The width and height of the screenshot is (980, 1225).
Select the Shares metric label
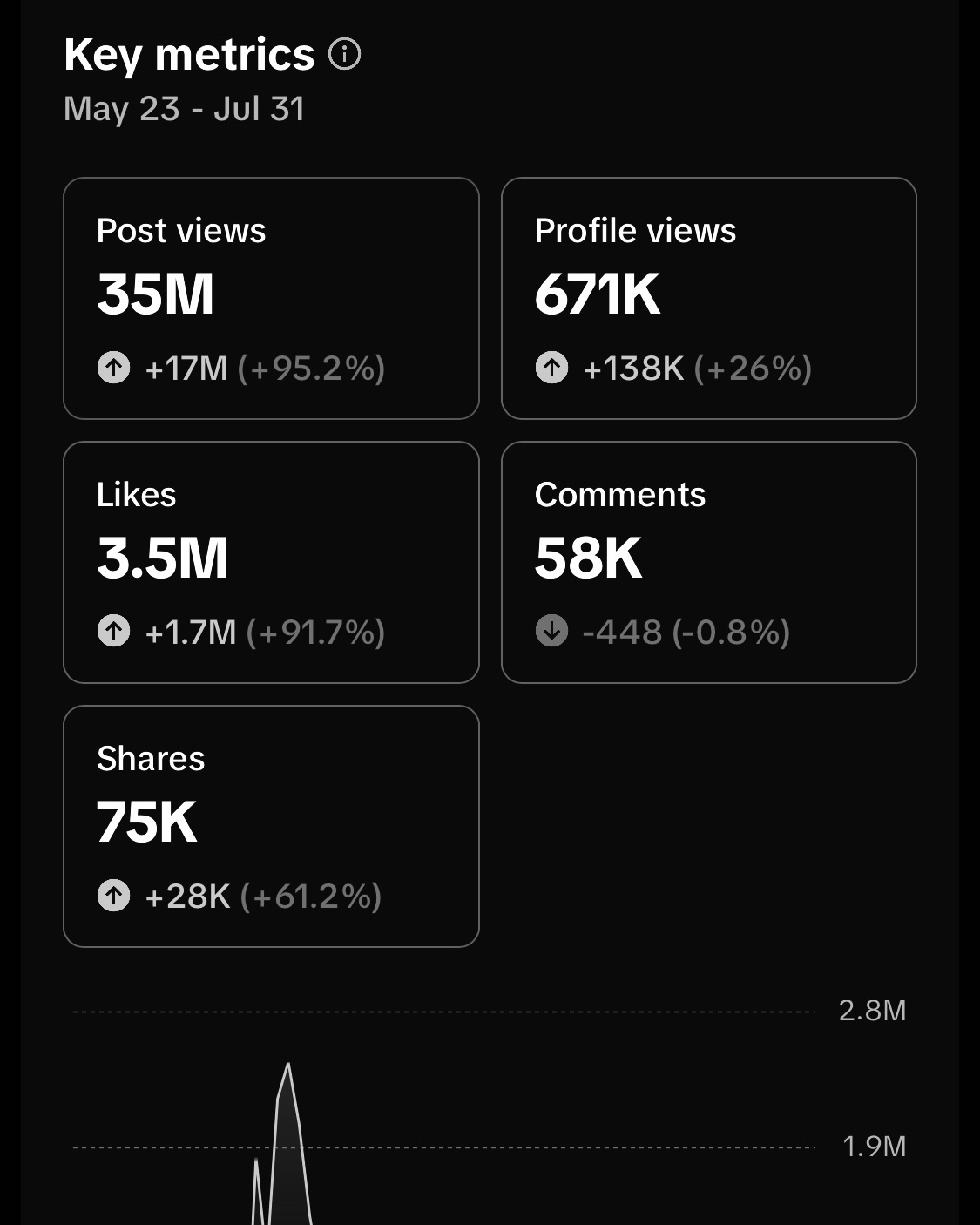(x=151, y=759)
